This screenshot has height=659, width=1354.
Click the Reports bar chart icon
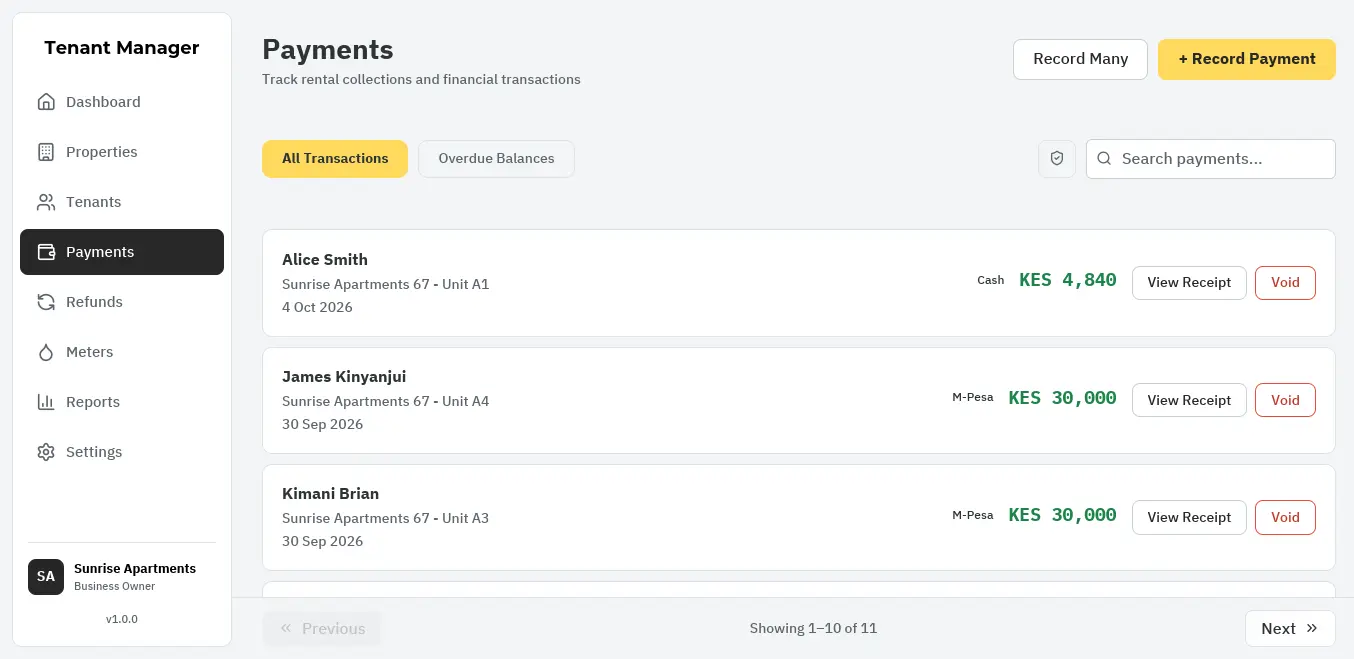(46, 402)
